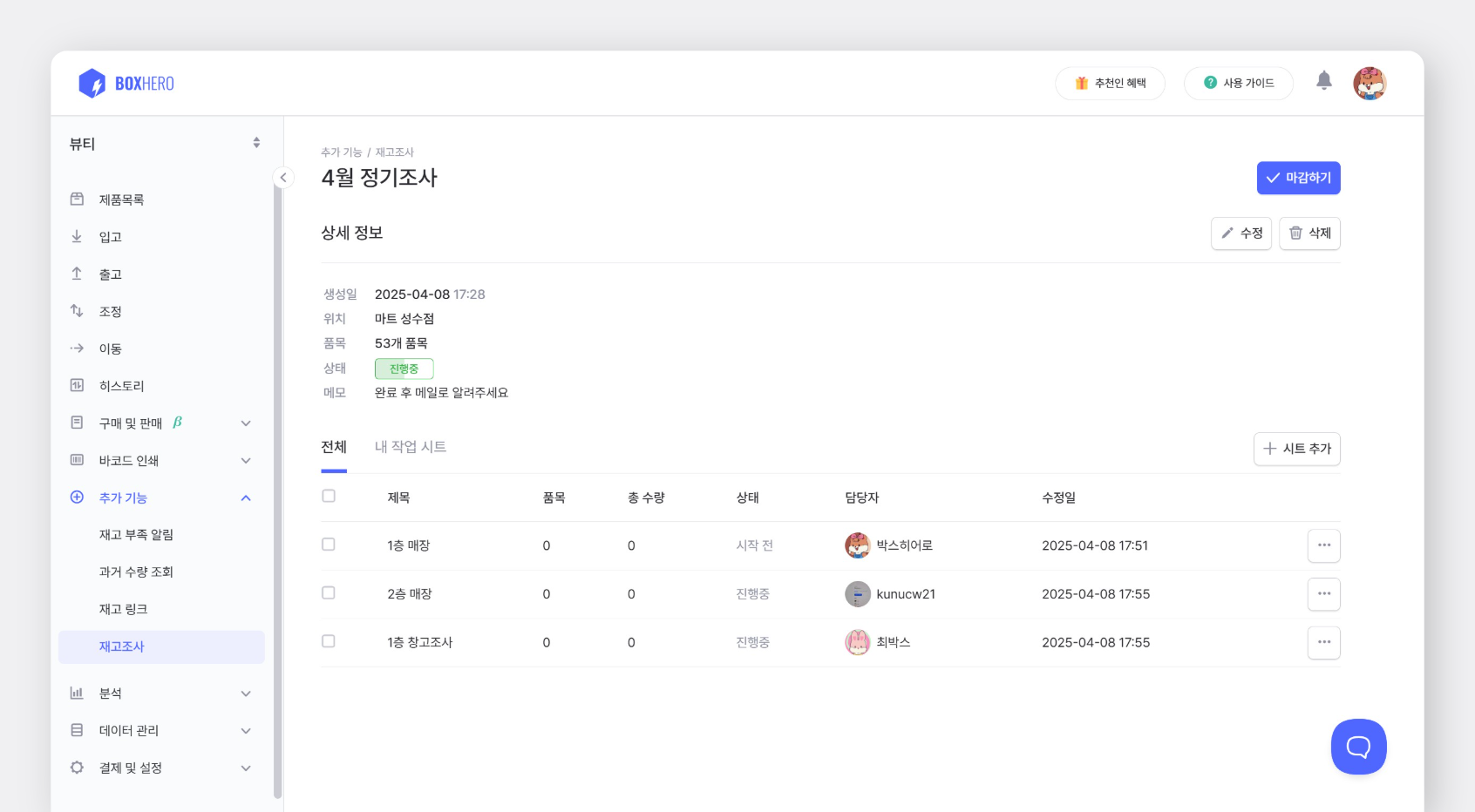
Task: Click the 1층 창고조사 sheet title
Action: click(420, 643)
